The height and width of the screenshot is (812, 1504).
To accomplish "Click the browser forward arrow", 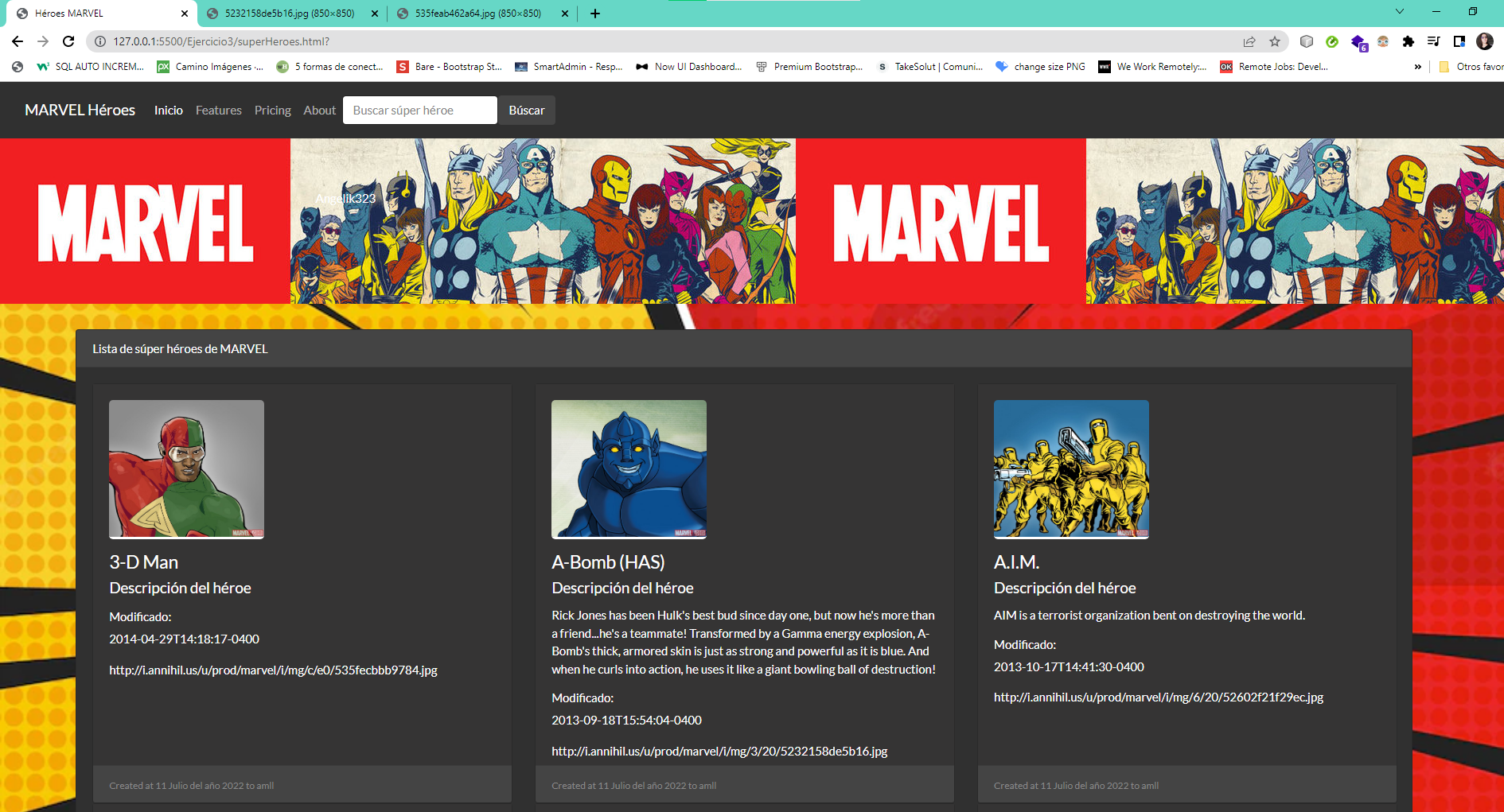I will pyautogui.click(x=43, y=41).
